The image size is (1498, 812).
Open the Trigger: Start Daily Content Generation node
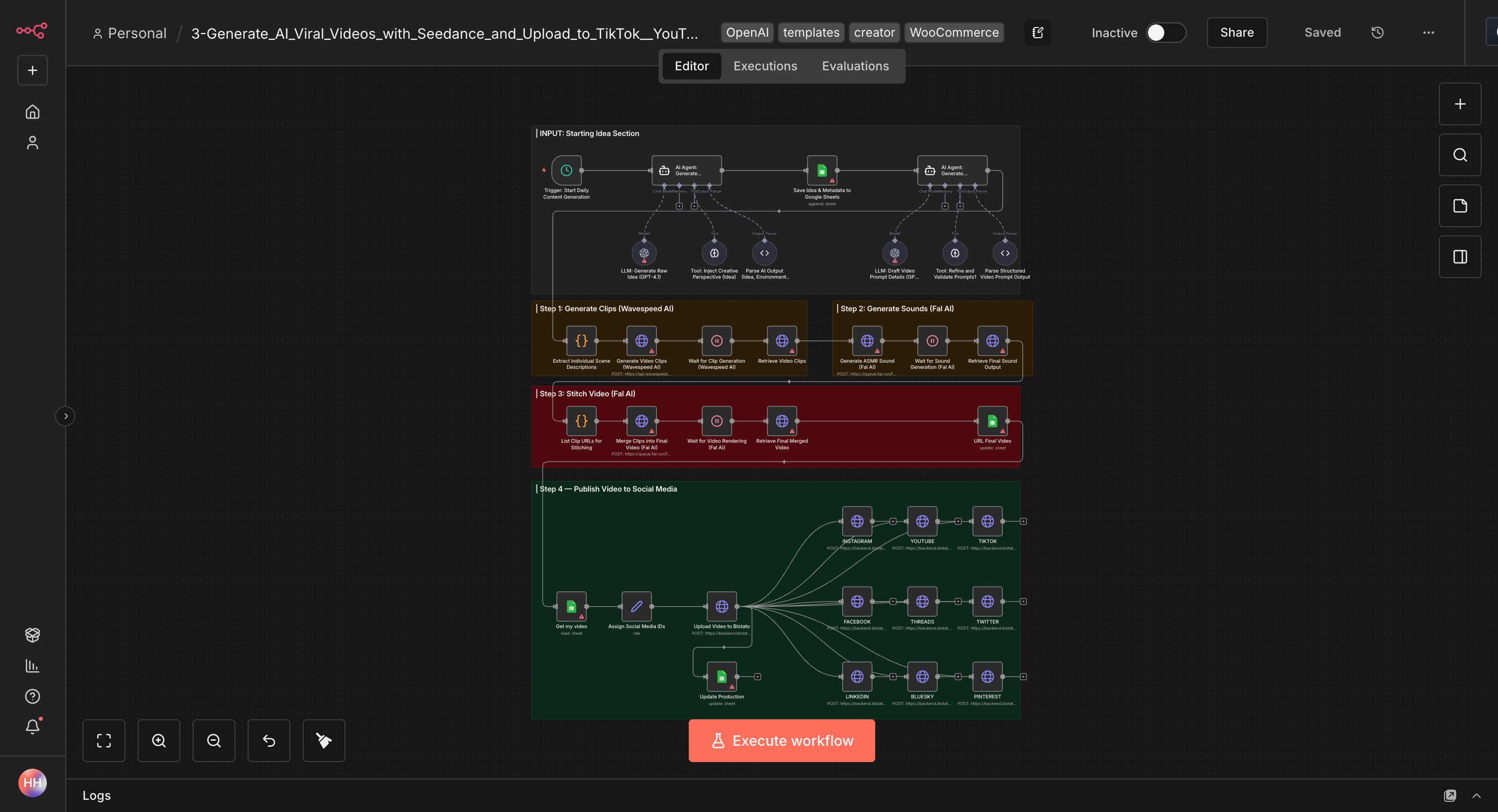[x=566, y=170]
